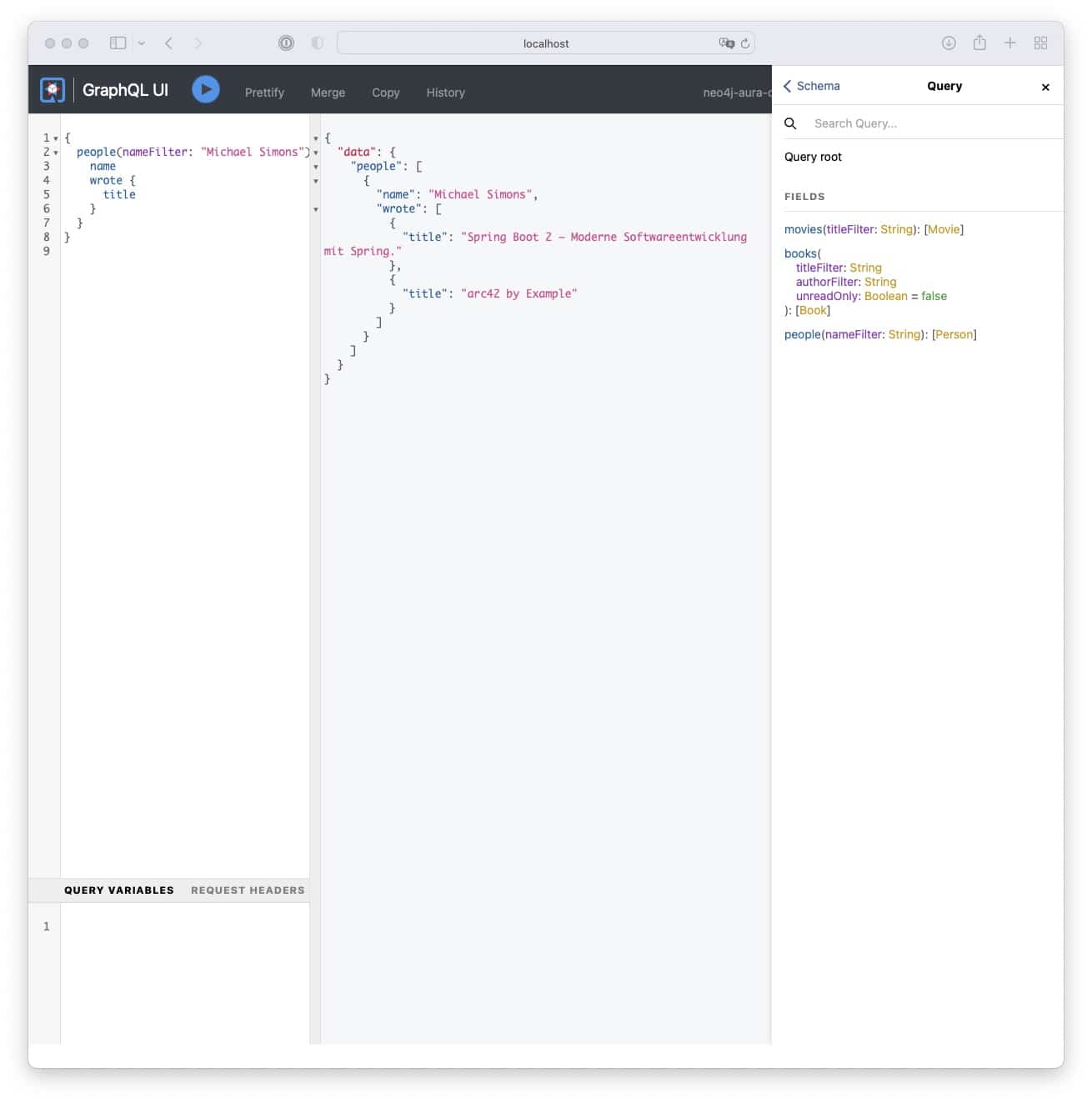Open the books field documentation

coord(800,253)
